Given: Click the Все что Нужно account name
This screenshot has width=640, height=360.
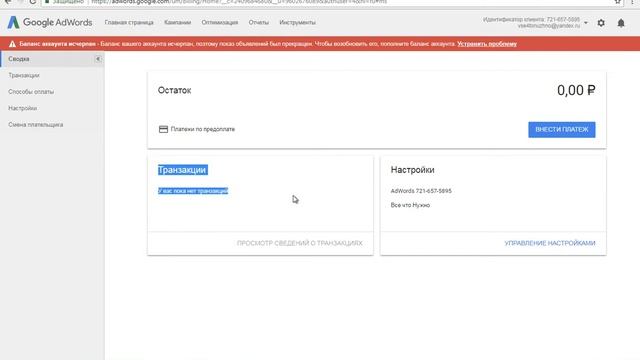Looking at the screenshot, I should [x=410, y=205].
